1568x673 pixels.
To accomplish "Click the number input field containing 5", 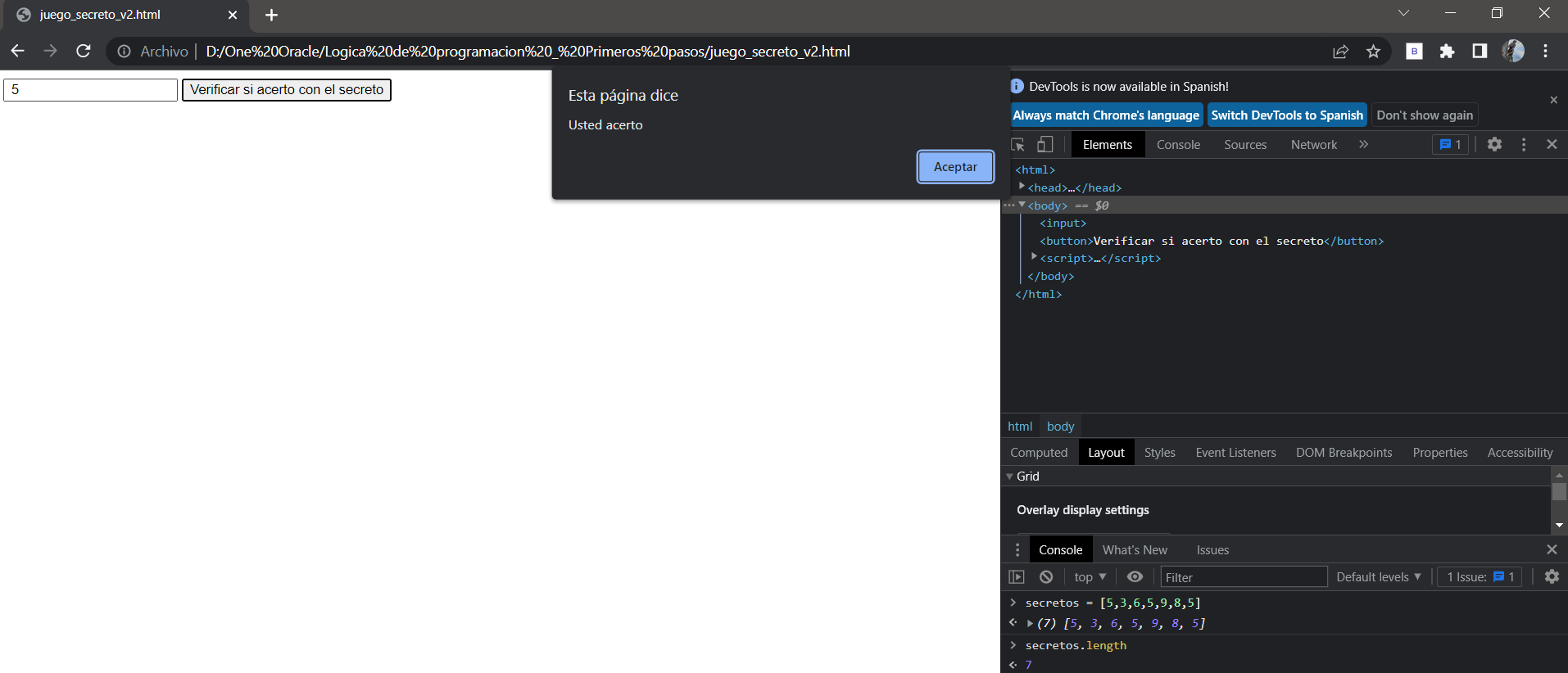I will [x=90, y=90].
